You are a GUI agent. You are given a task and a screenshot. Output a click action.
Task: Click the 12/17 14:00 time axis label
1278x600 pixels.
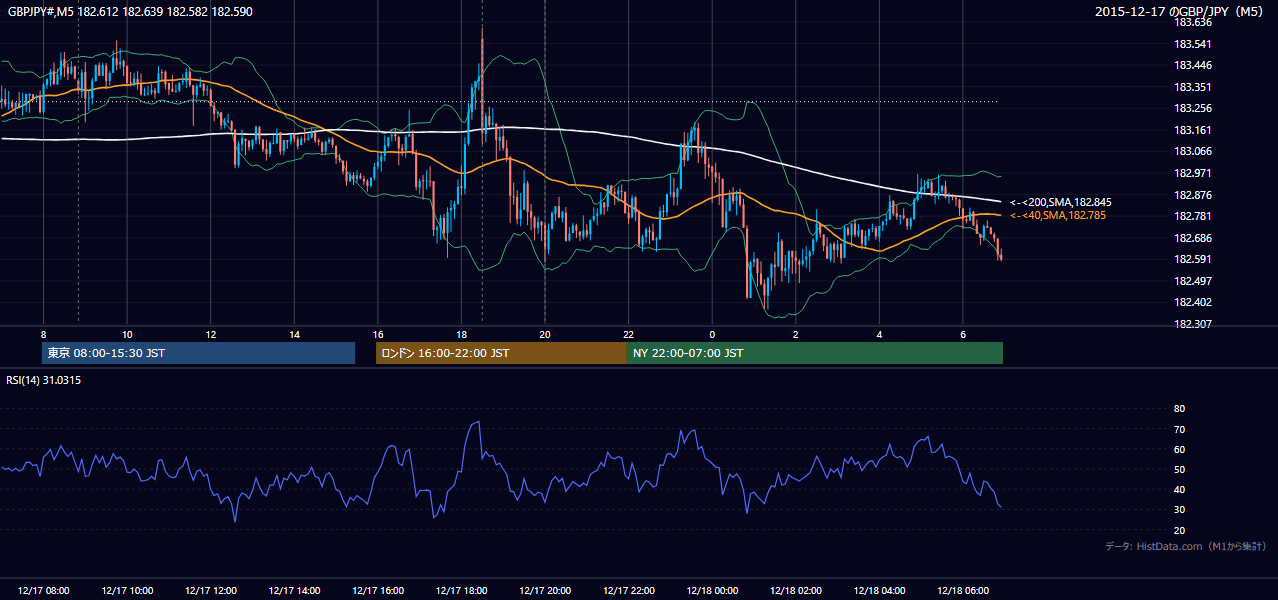pyautogui.click(x=294, y=591)
